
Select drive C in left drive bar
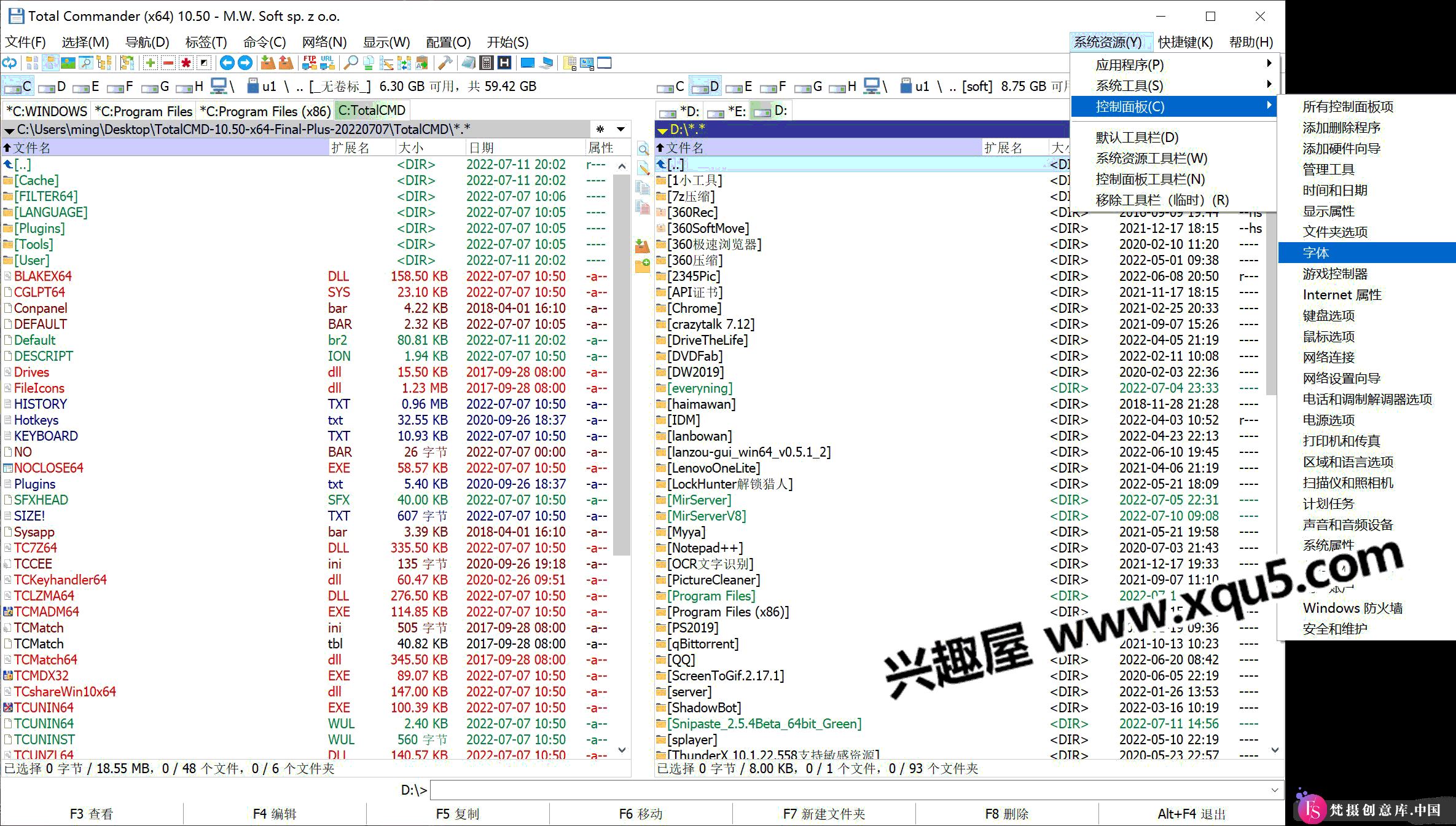pyautogui.click(x=18, y=86)
